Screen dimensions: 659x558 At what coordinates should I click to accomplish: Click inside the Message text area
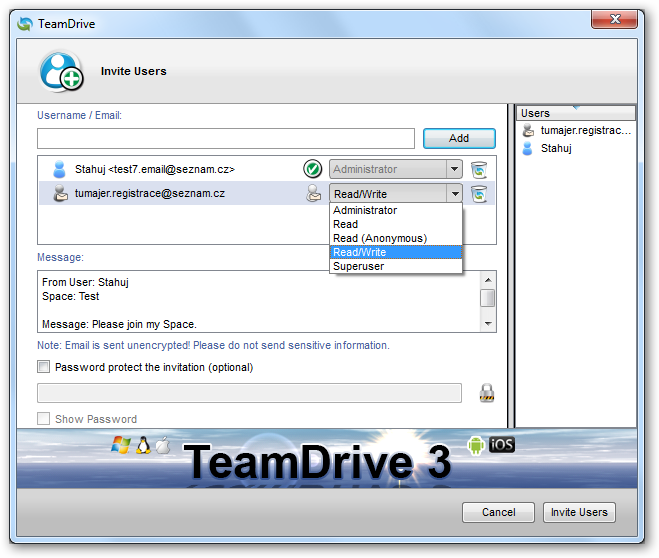coord(259,302)
